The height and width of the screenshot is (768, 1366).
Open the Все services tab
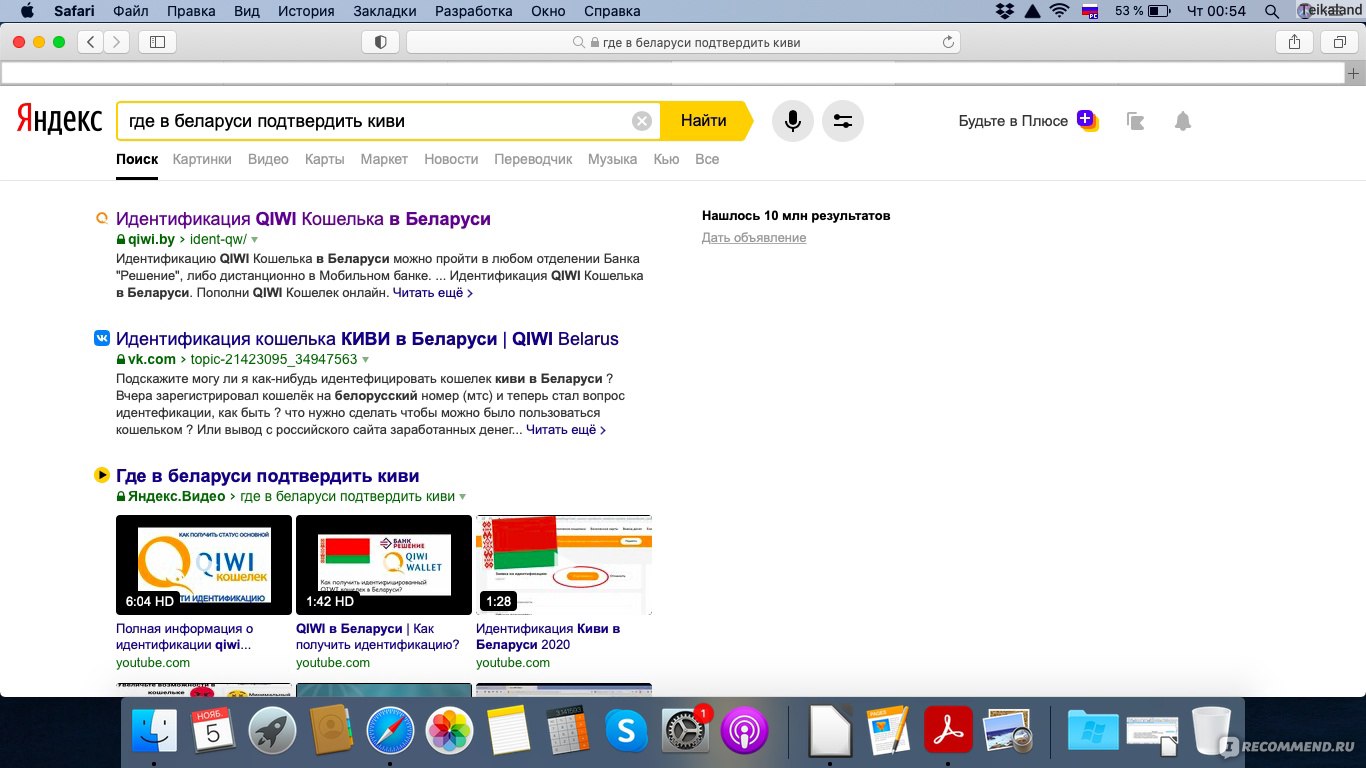click(707, 159)
